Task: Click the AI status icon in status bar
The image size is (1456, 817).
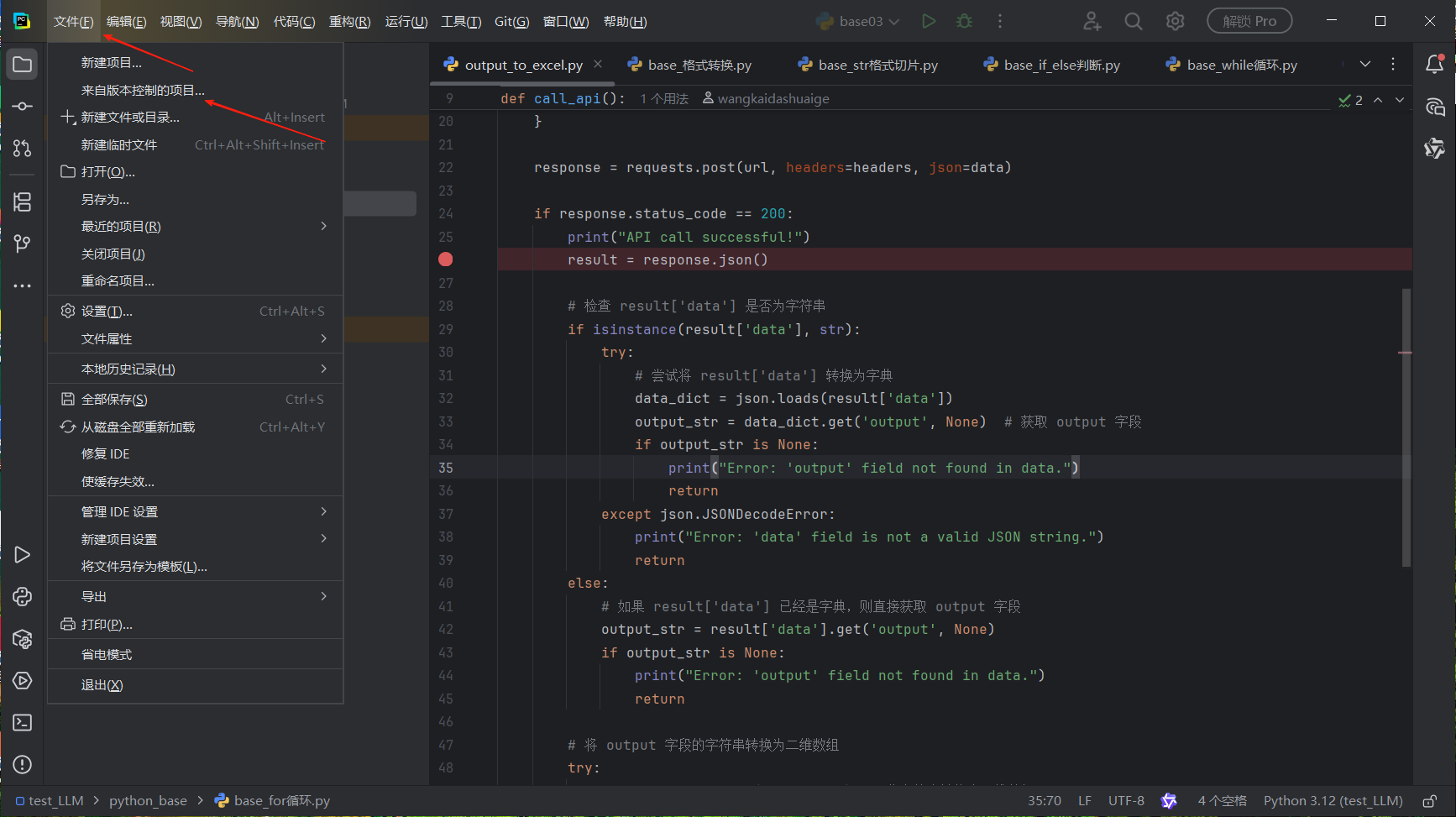Action: click(x=1169, y=801)
